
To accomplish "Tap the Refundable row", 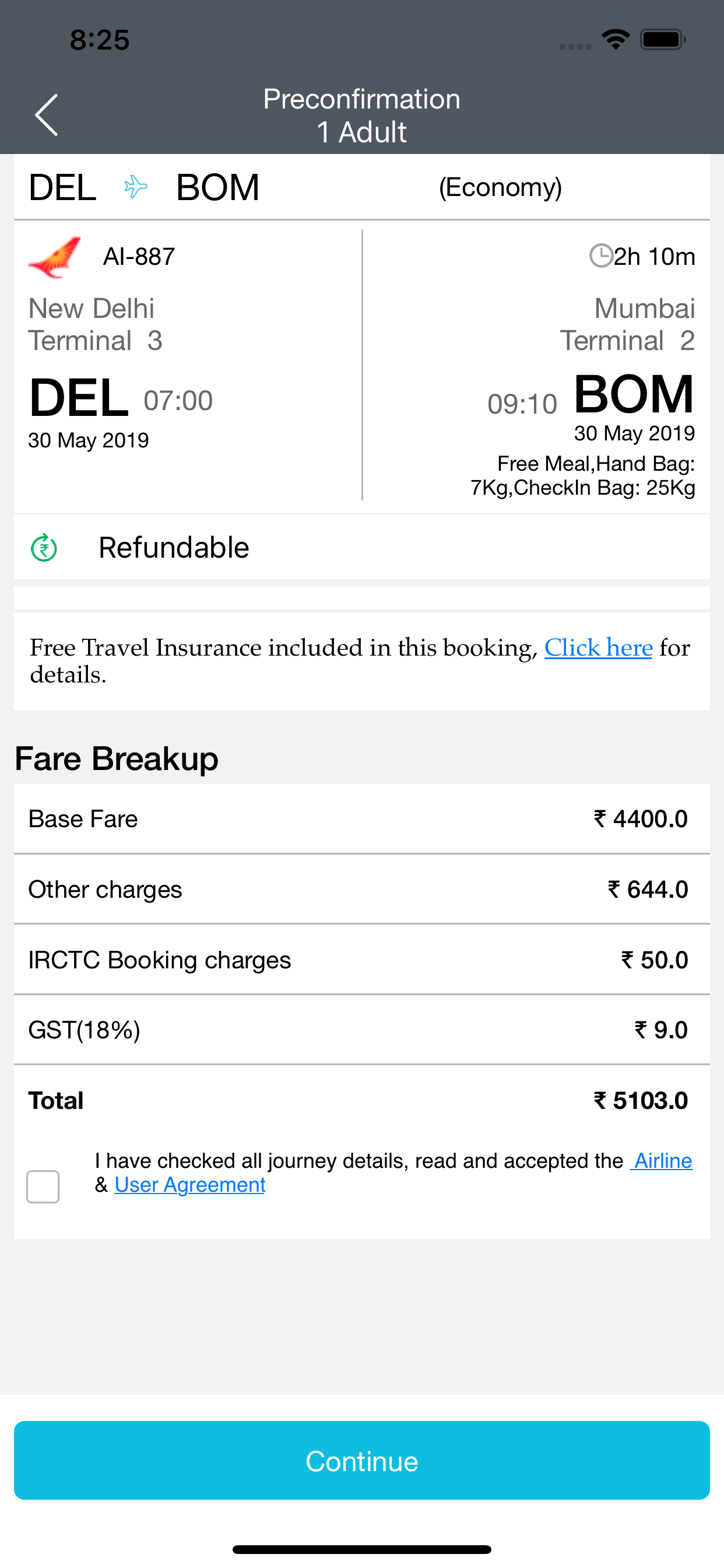I will coord(362,547).
